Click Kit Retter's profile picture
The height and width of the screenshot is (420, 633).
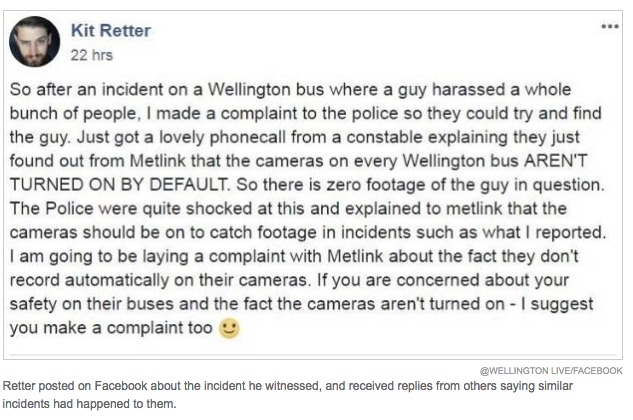(35, 41)
